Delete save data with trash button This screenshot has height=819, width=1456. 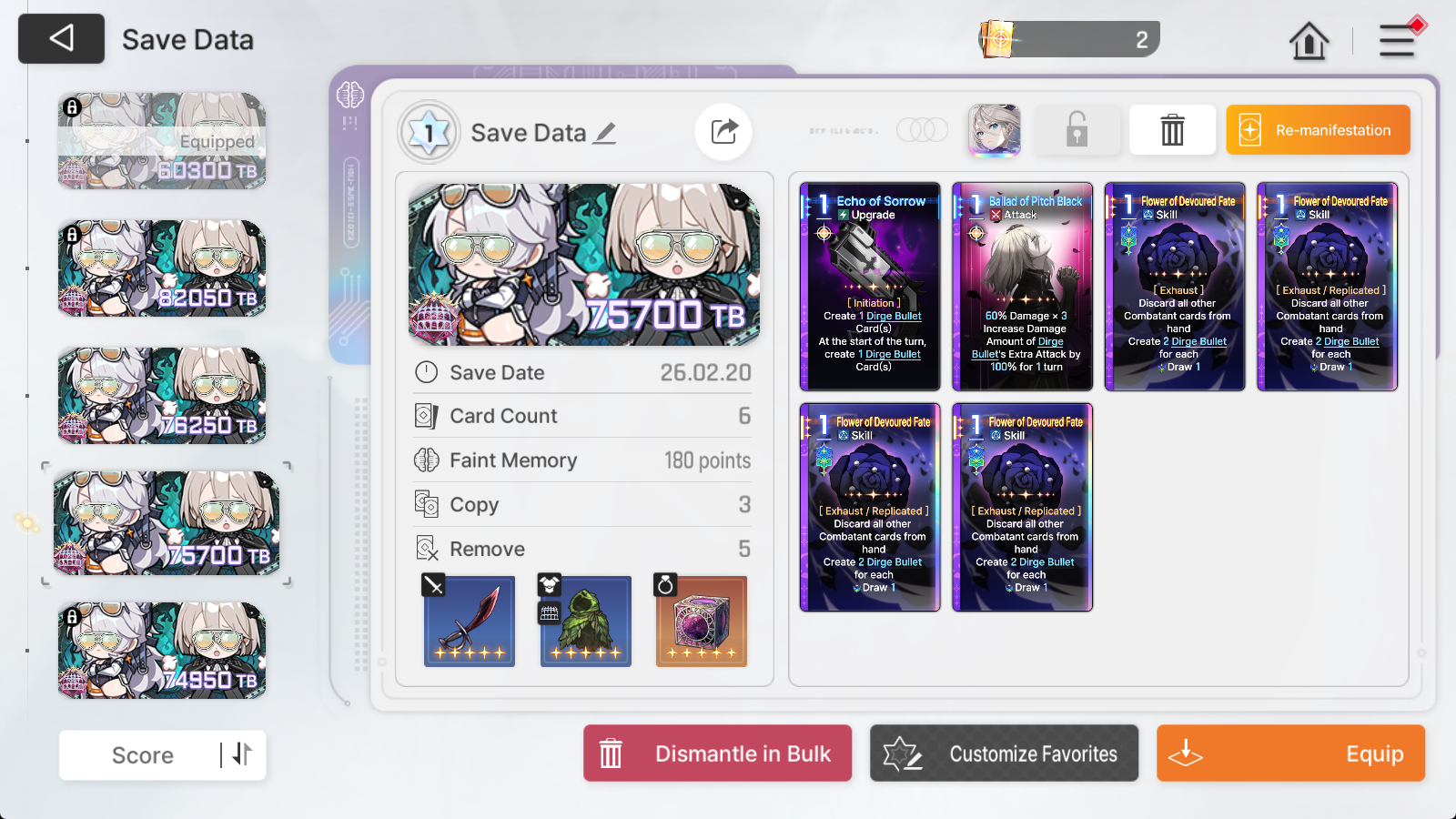(x=1172, y=130)
